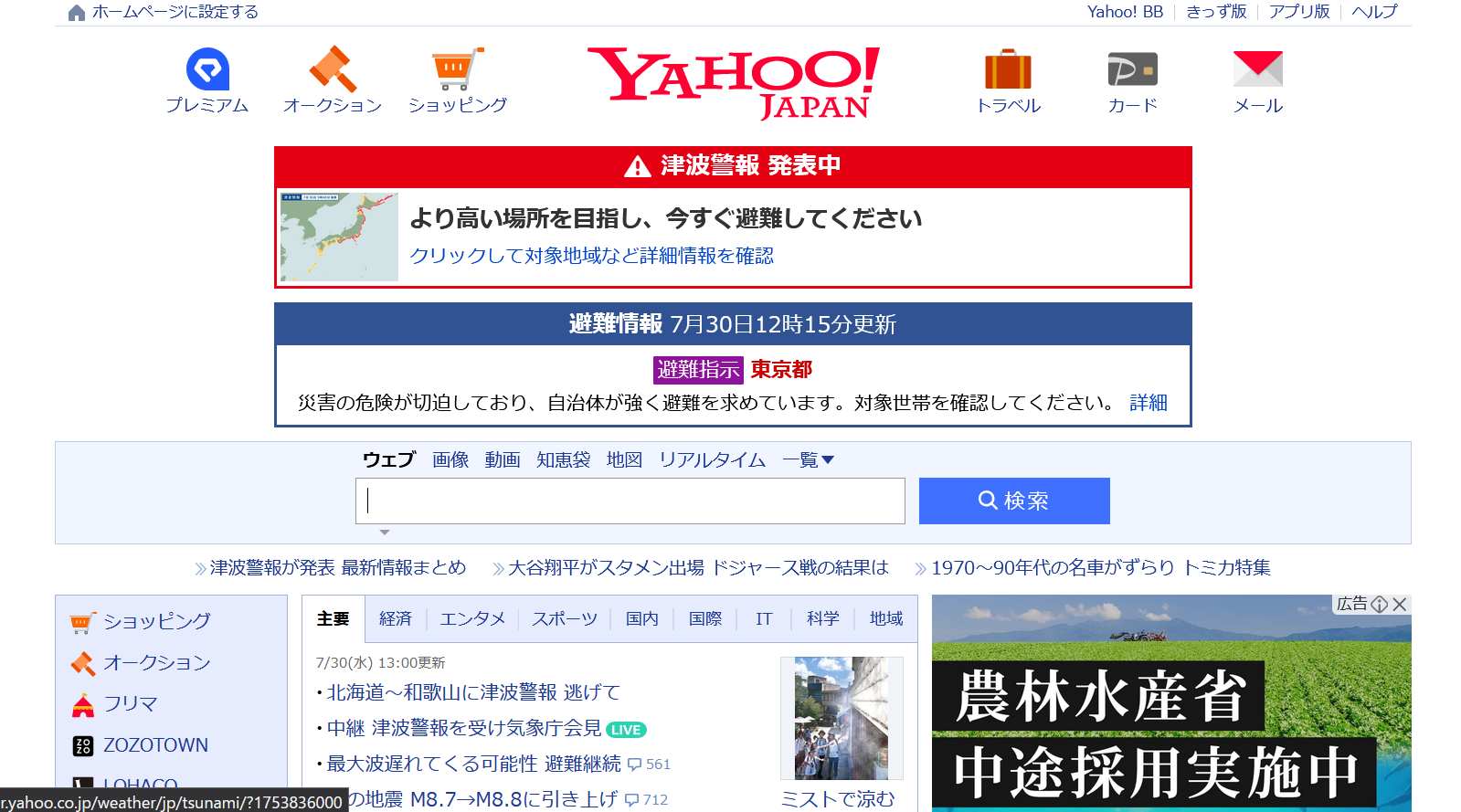Viewport: 1461px width, 812px height.
Task: Click the 避難指示 東京都 label
Action: 733,369
